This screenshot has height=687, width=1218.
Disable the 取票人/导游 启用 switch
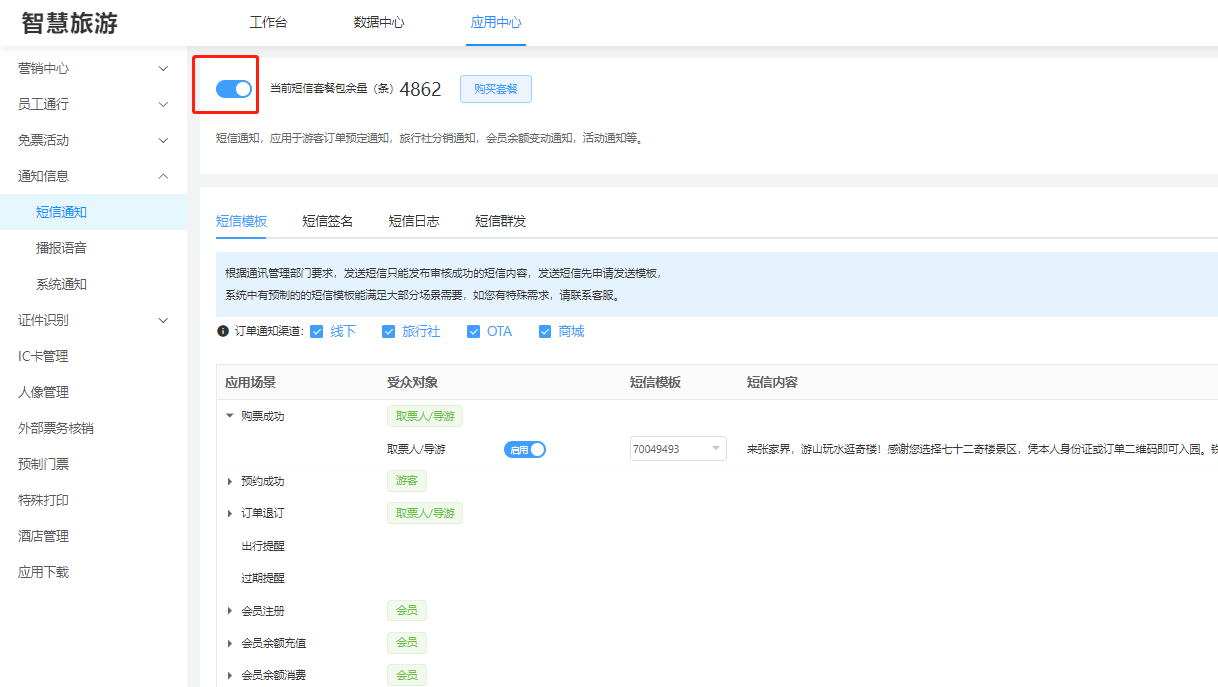pyautogui.click(x=525, y=450)
